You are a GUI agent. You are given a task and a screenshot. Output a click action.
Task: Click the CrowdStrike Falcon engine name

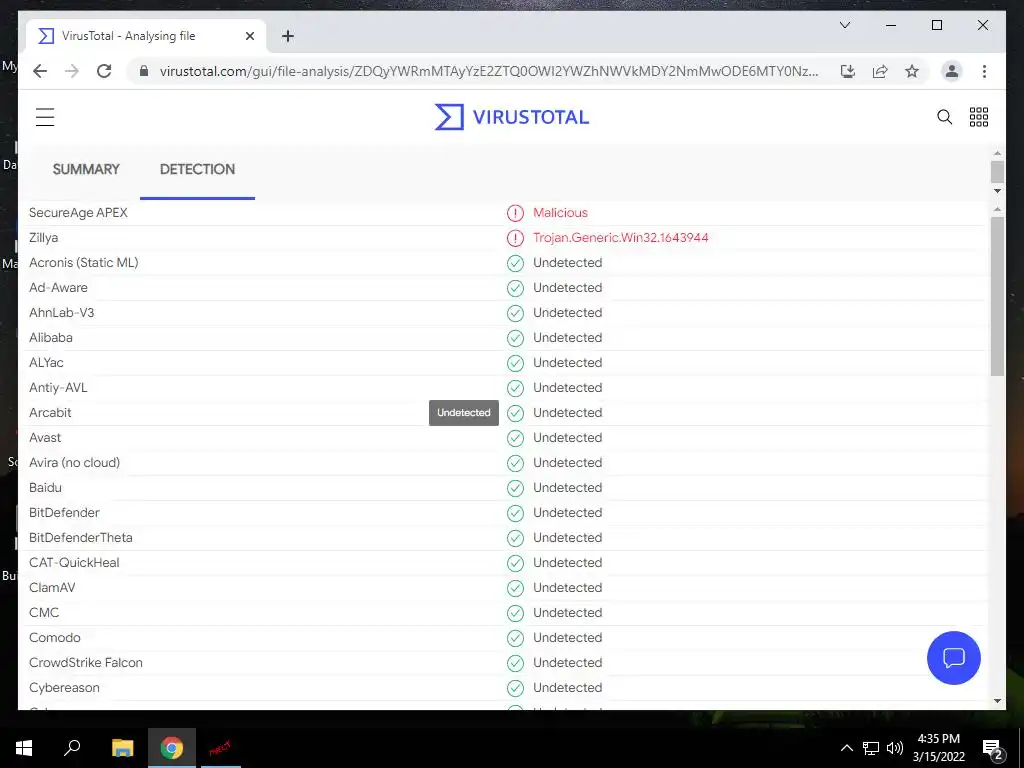coord(86,663)
